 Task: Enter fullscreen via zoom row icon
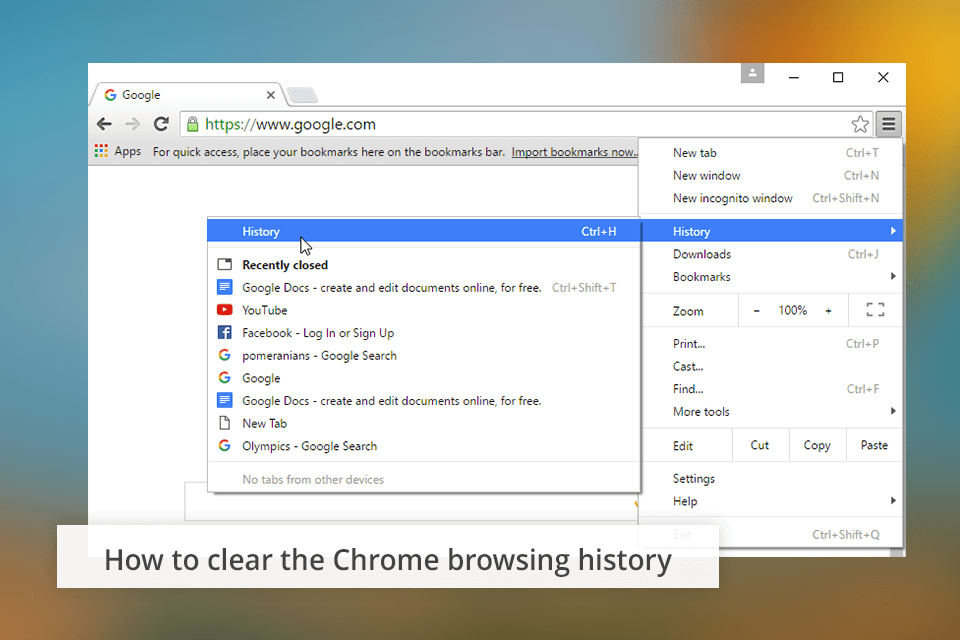click(x=876, y=310)
